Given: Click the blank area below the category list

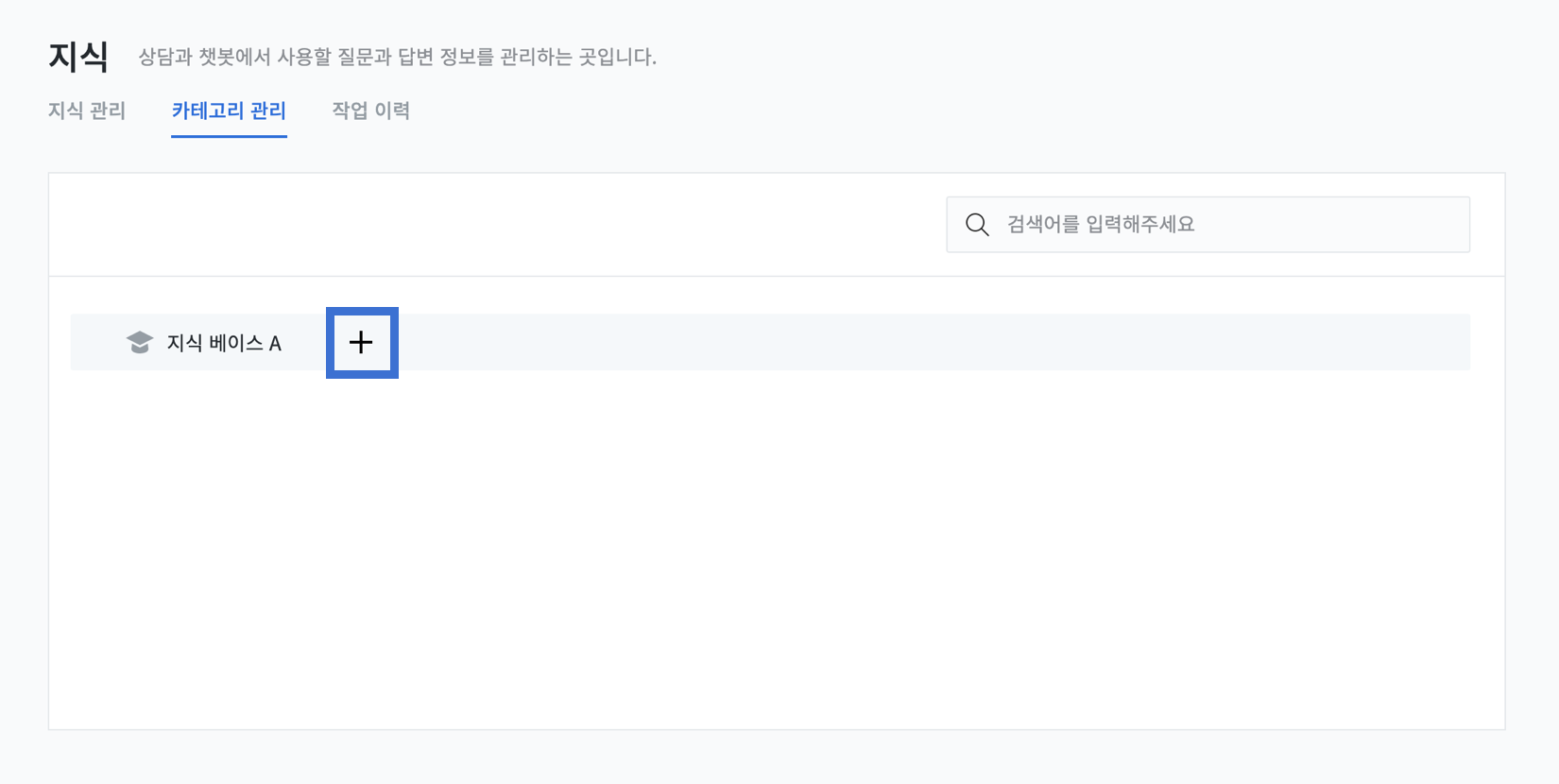Looking at the screenshot, I should 775,548.
